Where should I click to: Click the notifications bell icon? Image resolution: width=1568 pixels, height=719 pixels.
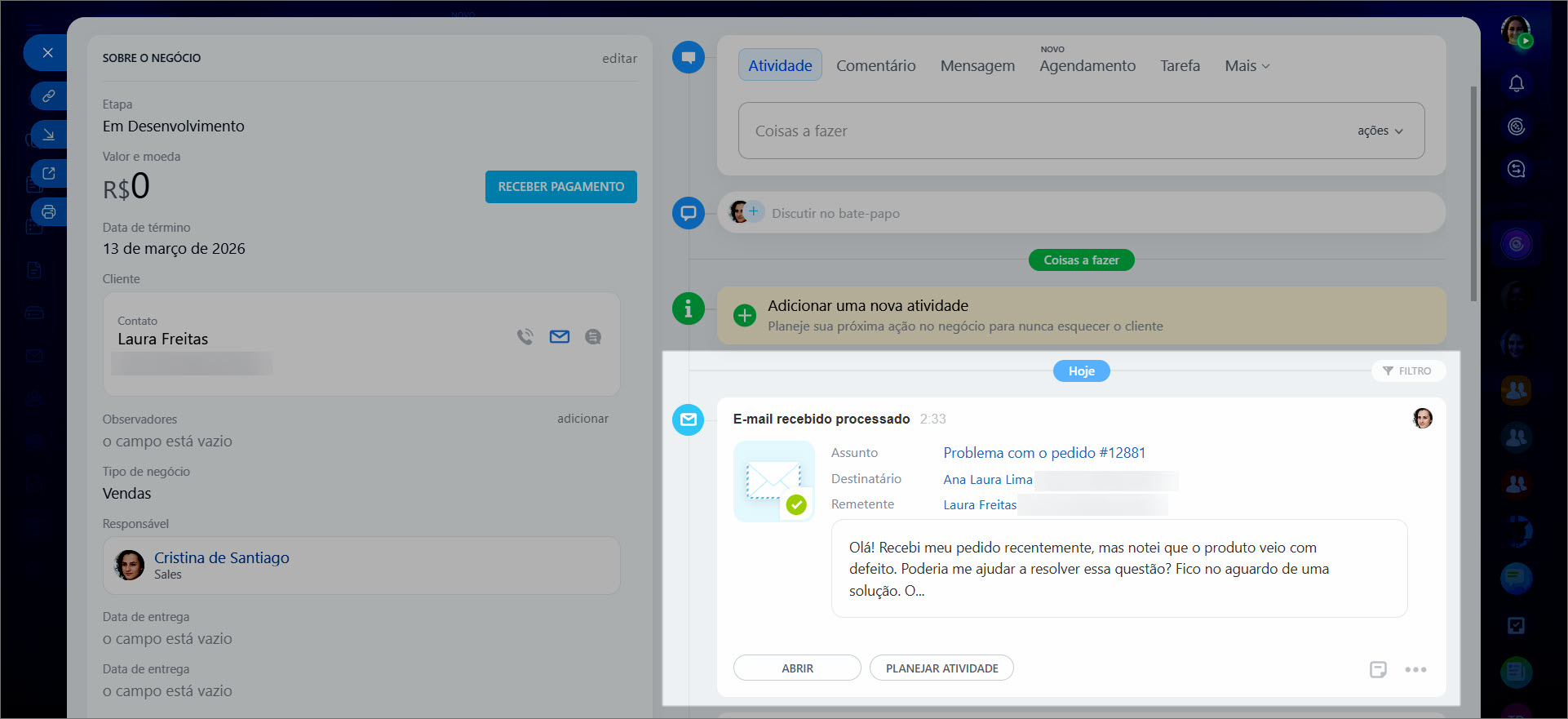point(1516,83)
